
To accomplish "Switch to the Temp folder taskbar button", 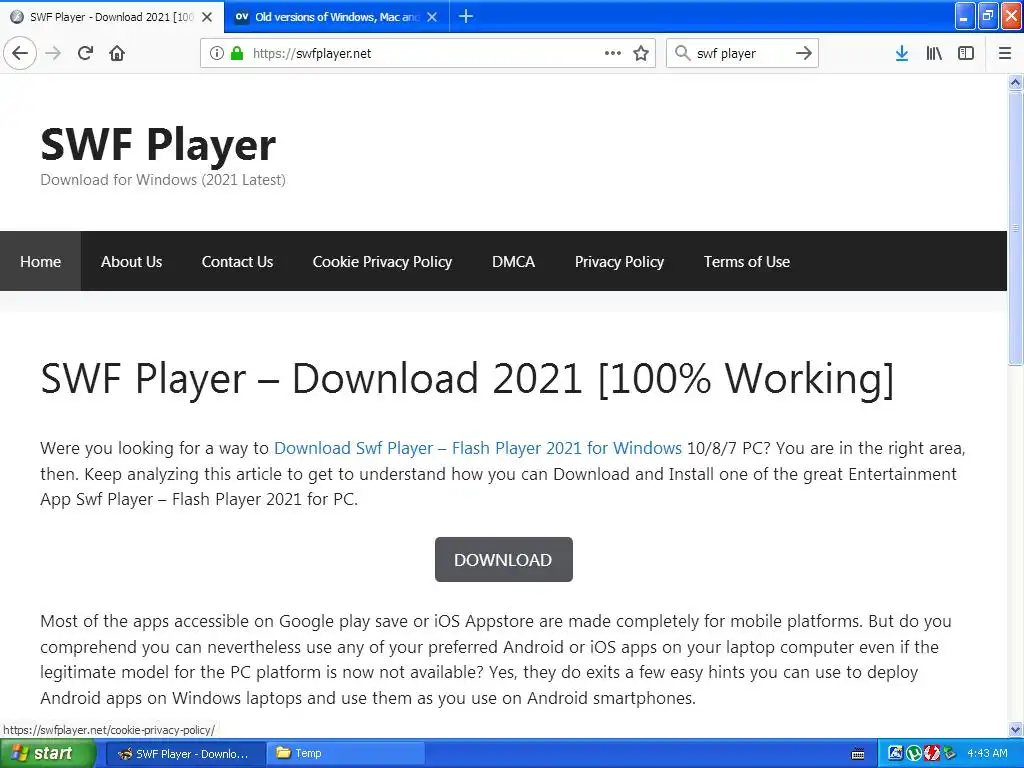I will coord(346,754).
